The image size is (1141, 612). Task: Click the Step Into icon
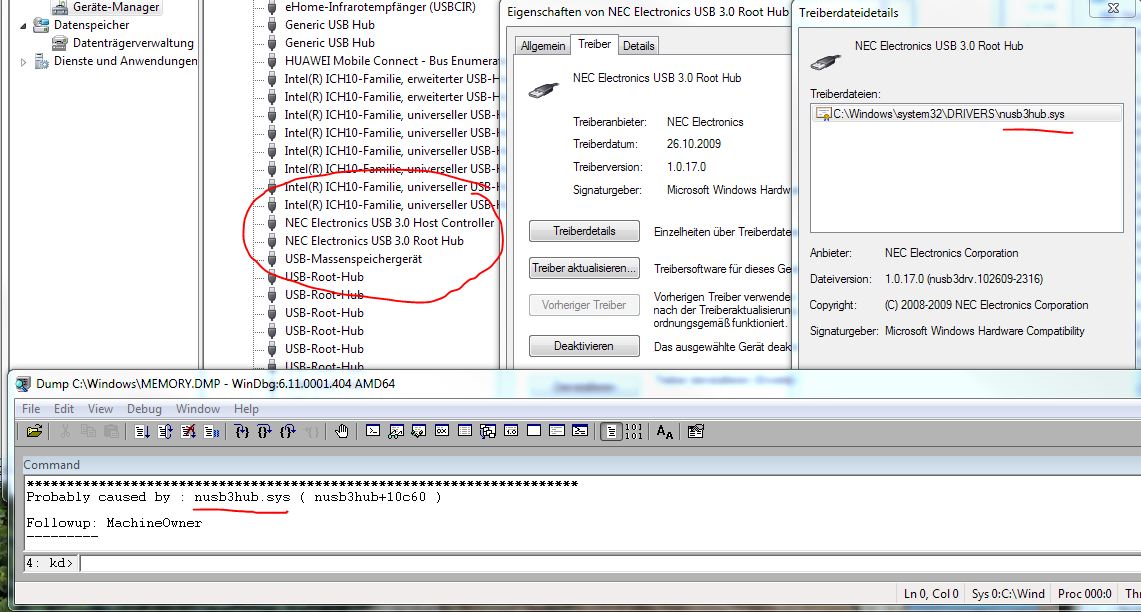tap(242, 432)
